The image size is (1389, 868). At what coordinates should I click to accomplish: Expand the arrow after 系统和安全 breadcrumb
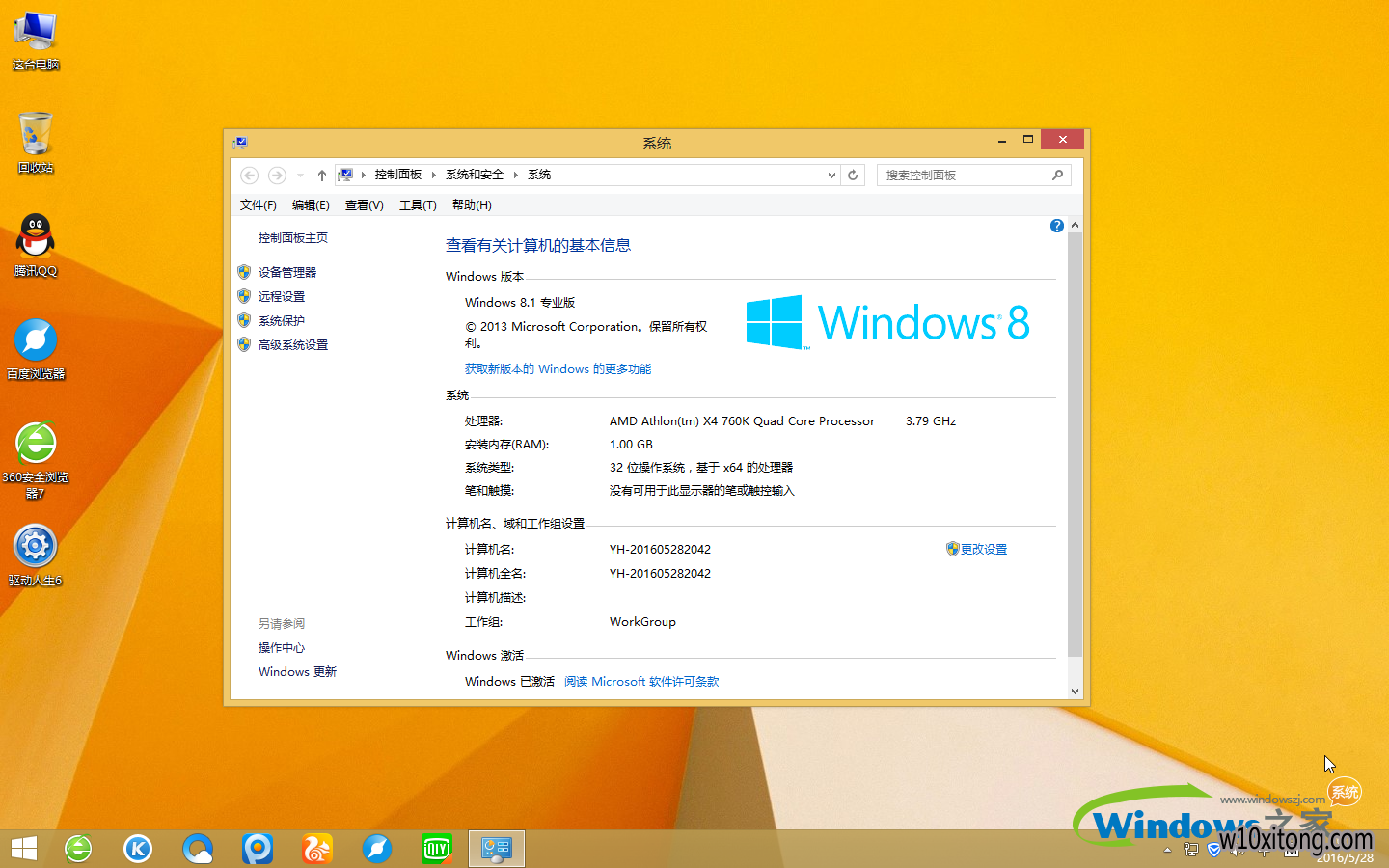516,175
